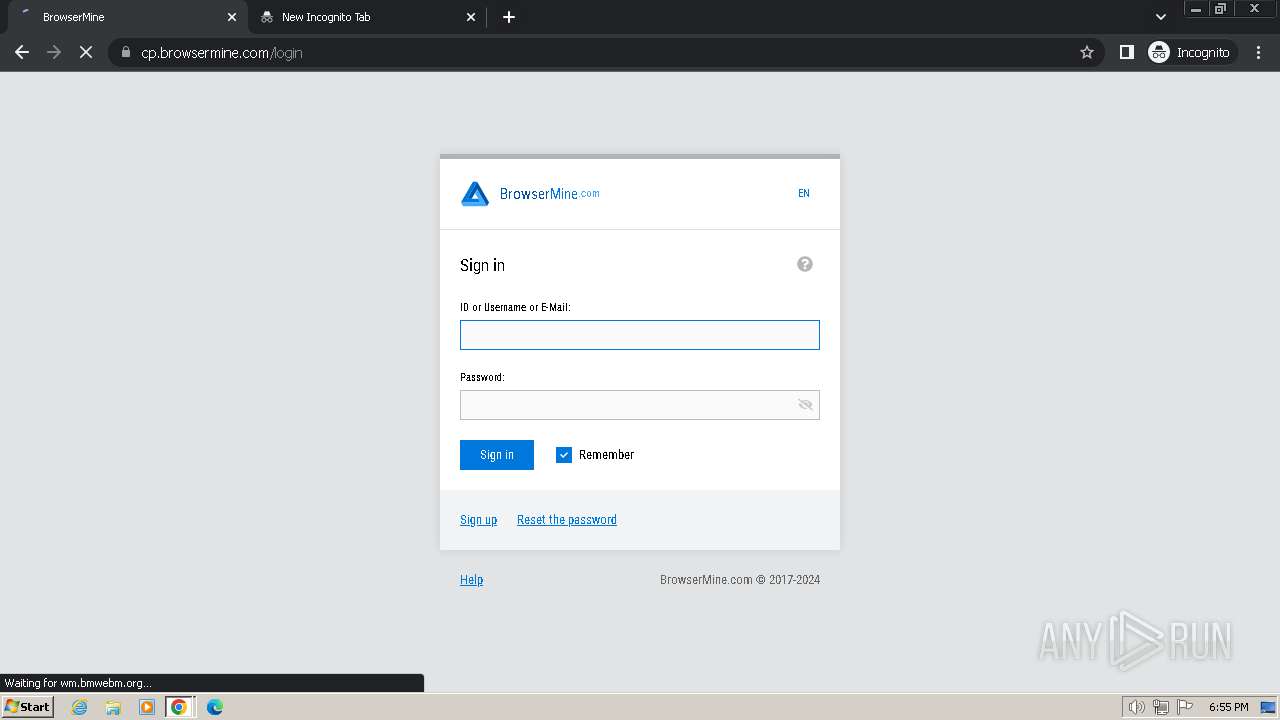Click the BrowserMine.com logo text
Viewport: 1280px width, 720px height.
550,194
